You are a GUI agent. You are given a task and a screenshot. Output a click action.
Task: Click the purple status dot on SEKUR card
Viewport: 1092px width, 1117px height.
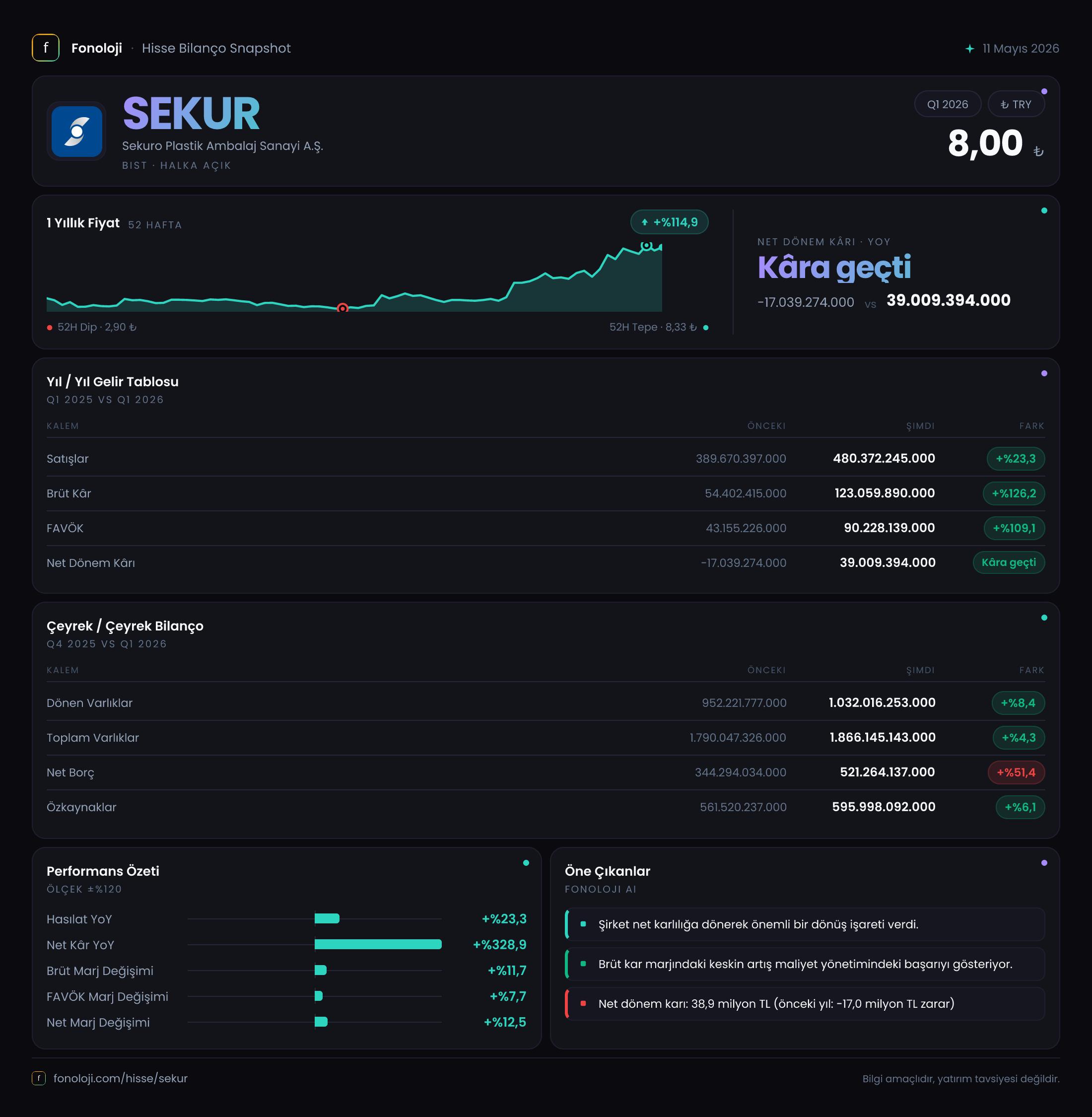pos(1044,92)
